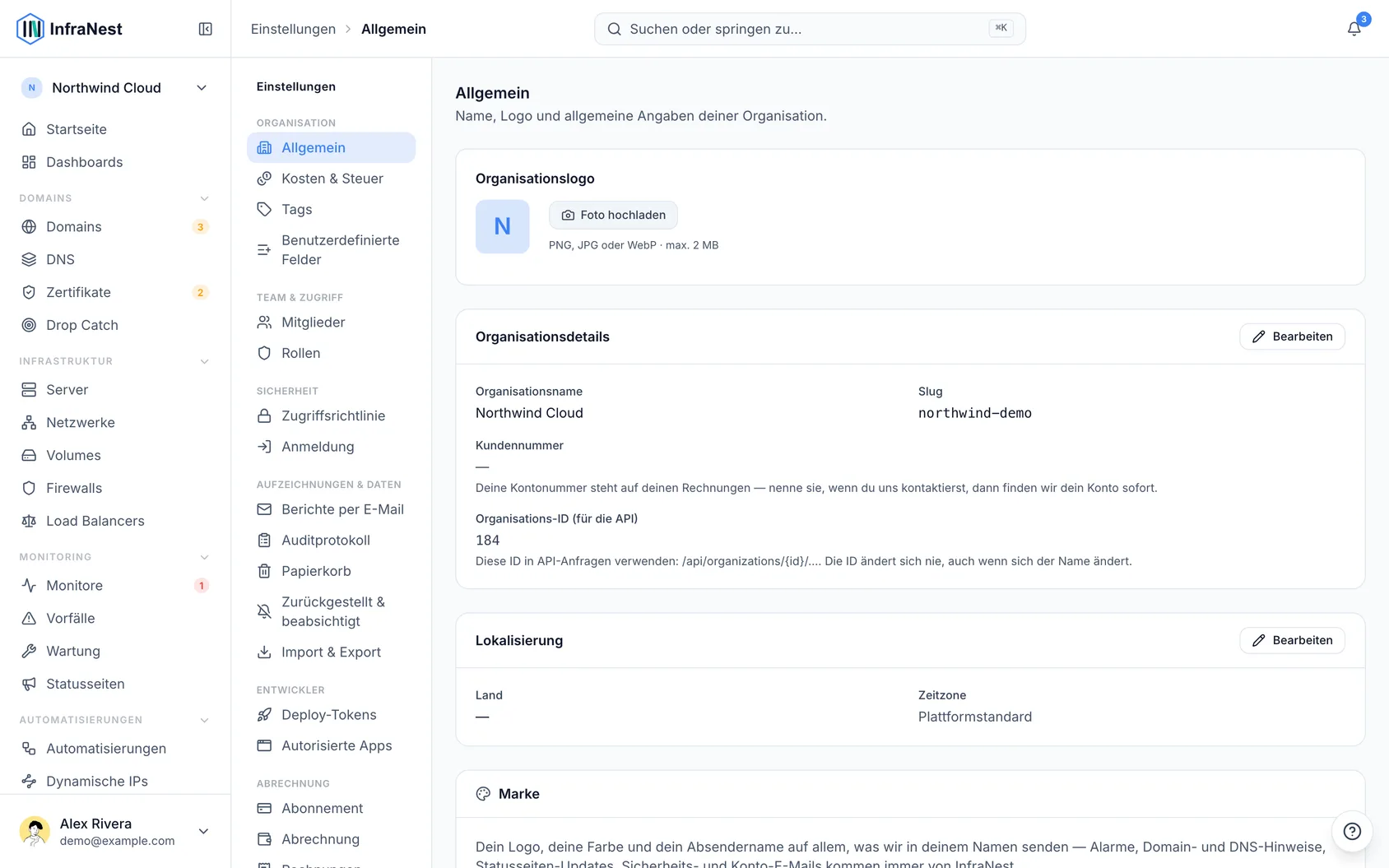
Task: Open Volumes in the sidebar
Action: (x=115, y=456)
